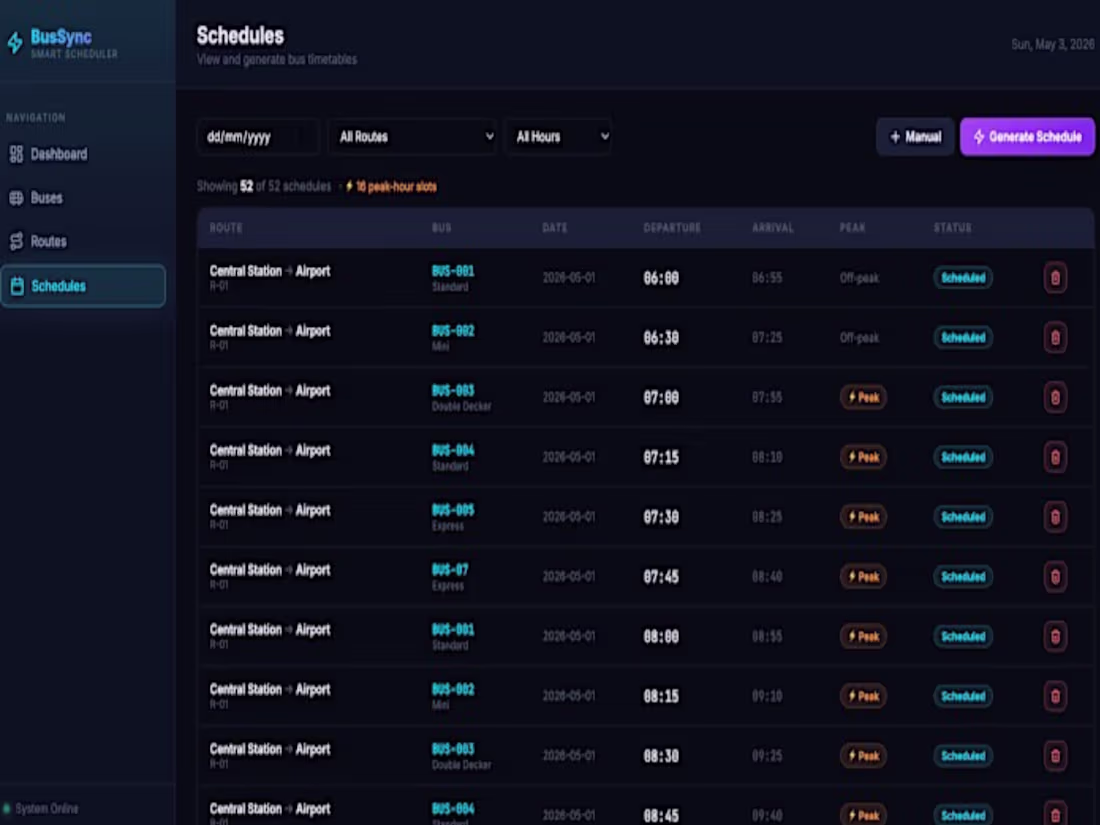Go to Dashboard in the navigation

click(x=83, y=154)
